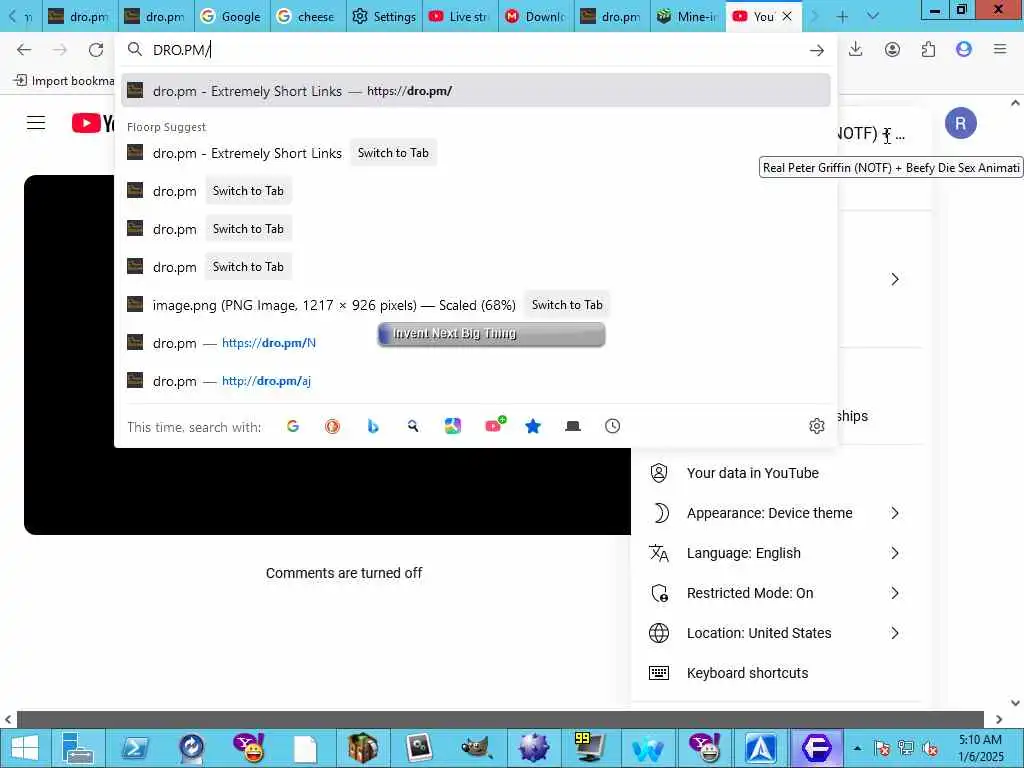The height and width of the screenshot is (768, 1024).
Task: Open the http://dro.pm/aj suggestion
Action: coord(475,381)
